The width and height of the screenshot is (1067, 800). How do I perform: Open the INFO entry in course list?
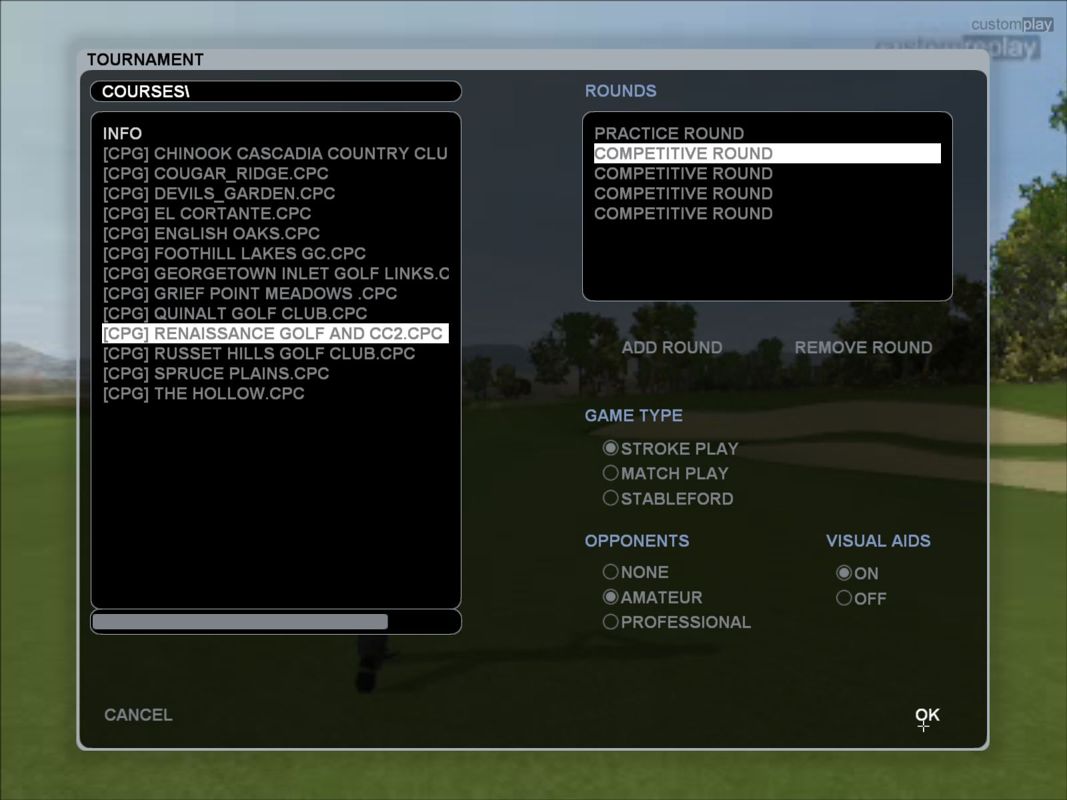(x=122, y=134)
